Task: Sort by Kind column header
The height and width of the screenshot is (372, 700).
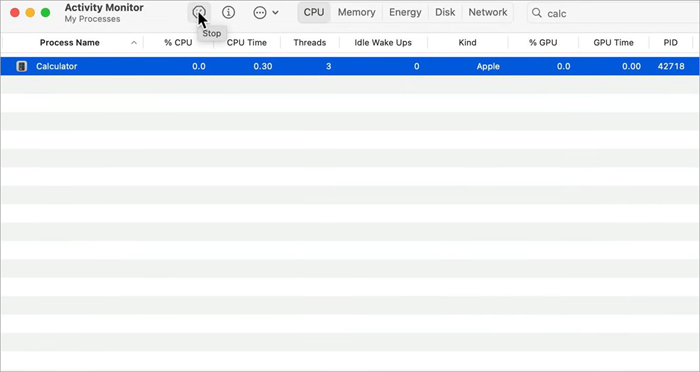Action: coord(467,43)
